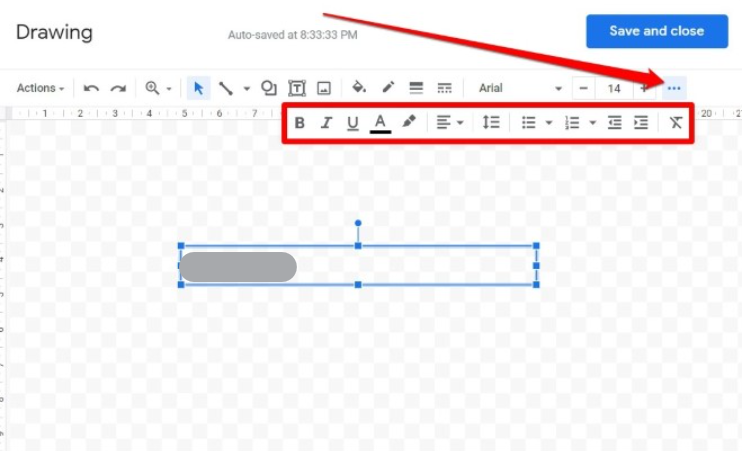Open the highlight color marker

(409, 122)
